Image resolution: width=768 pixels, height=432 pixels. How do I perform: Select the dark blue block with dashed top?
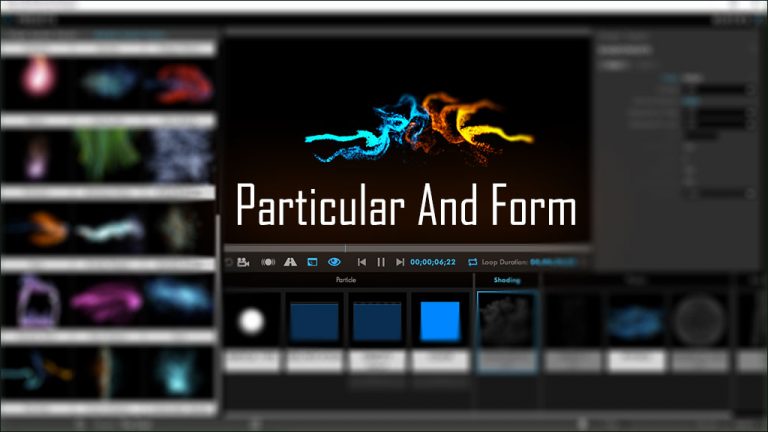coord(377,332)
